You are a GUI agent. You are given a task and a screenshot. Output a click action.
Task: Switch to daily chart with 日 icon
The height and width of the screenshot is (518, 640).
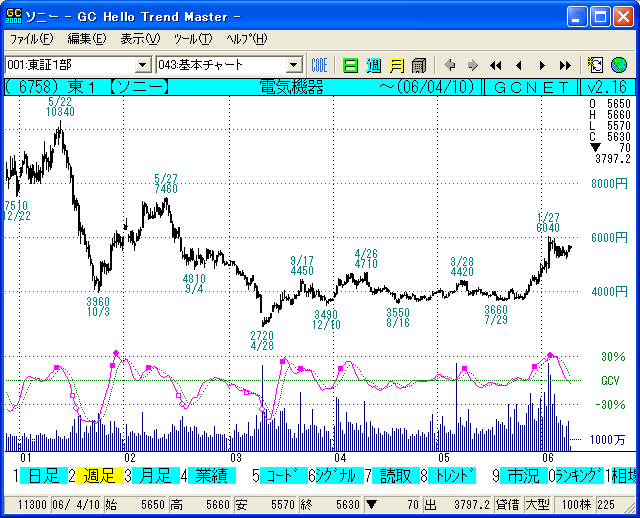click(350, 65)
